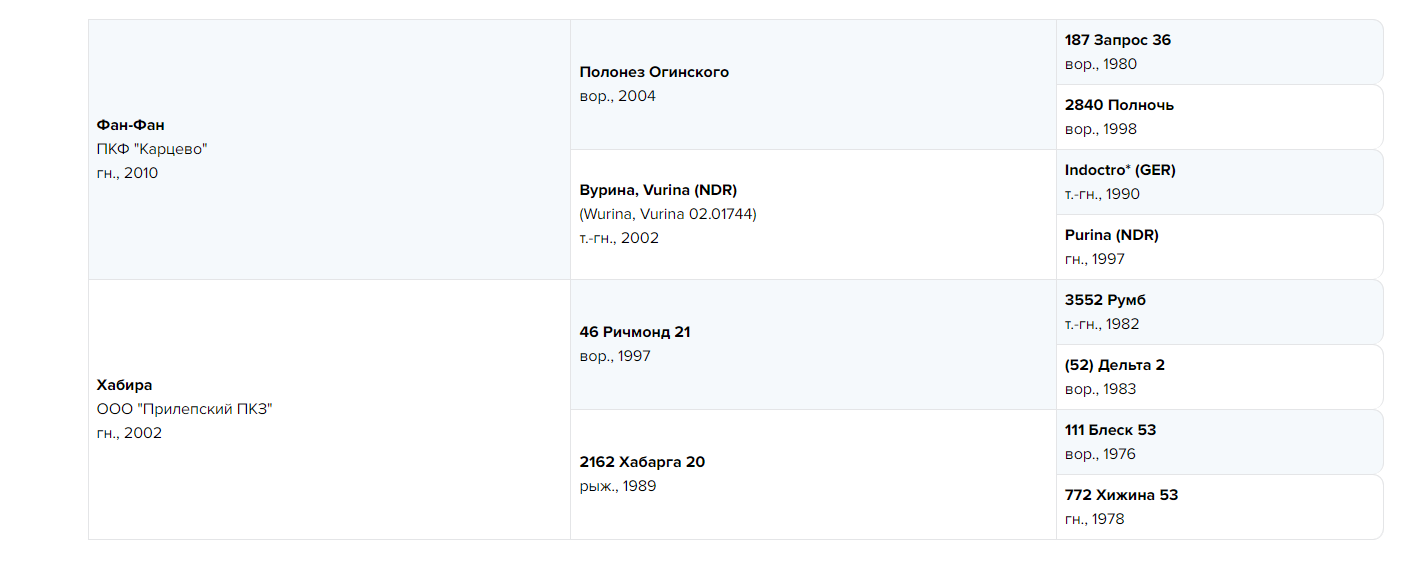Click Indoctro* (GER) ancestor name
Viewport: 1412px width, 562px height.
[1120, 170]
